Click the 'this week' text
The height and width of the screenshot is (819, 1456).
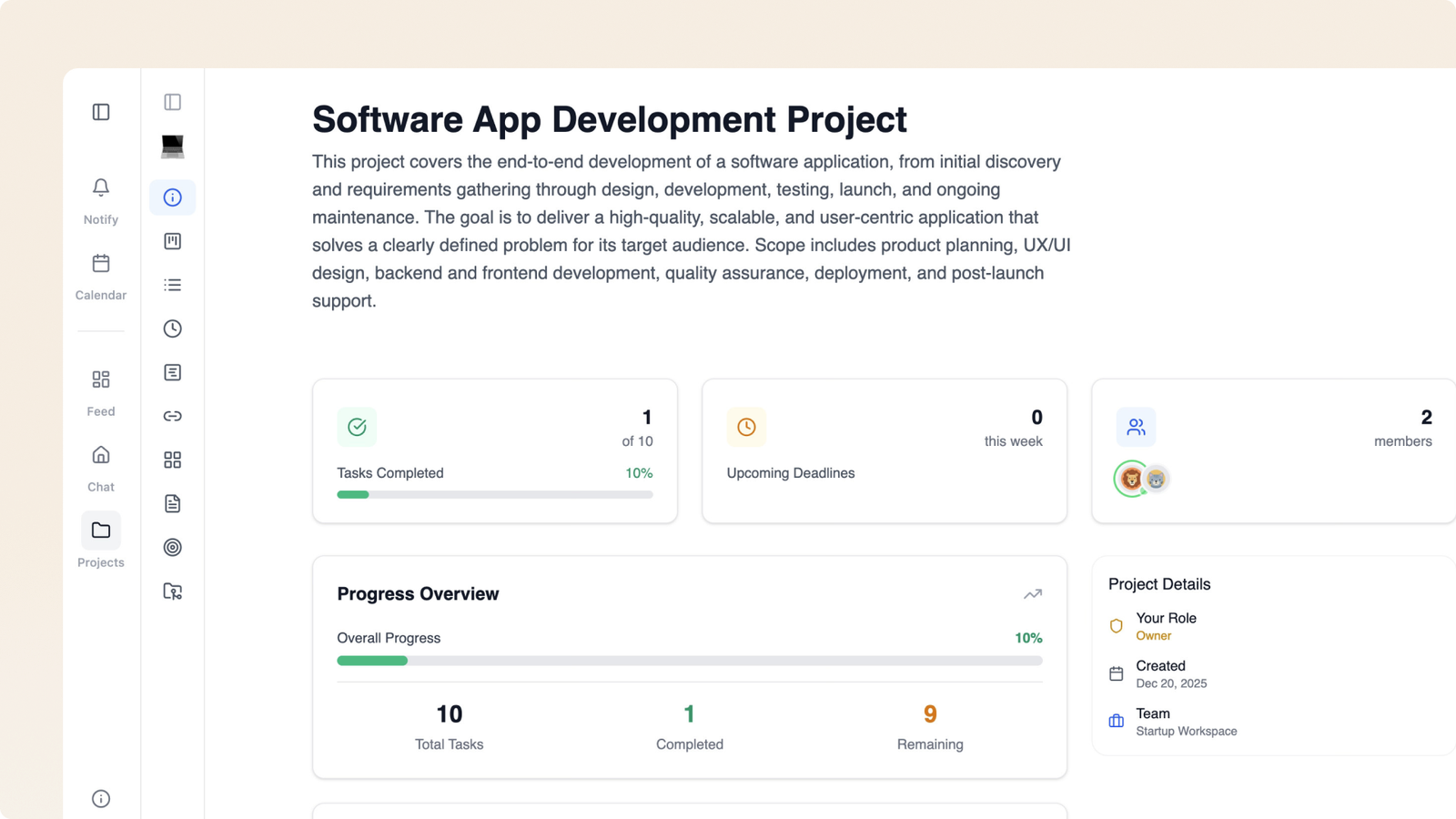[x=1014, y=441]
